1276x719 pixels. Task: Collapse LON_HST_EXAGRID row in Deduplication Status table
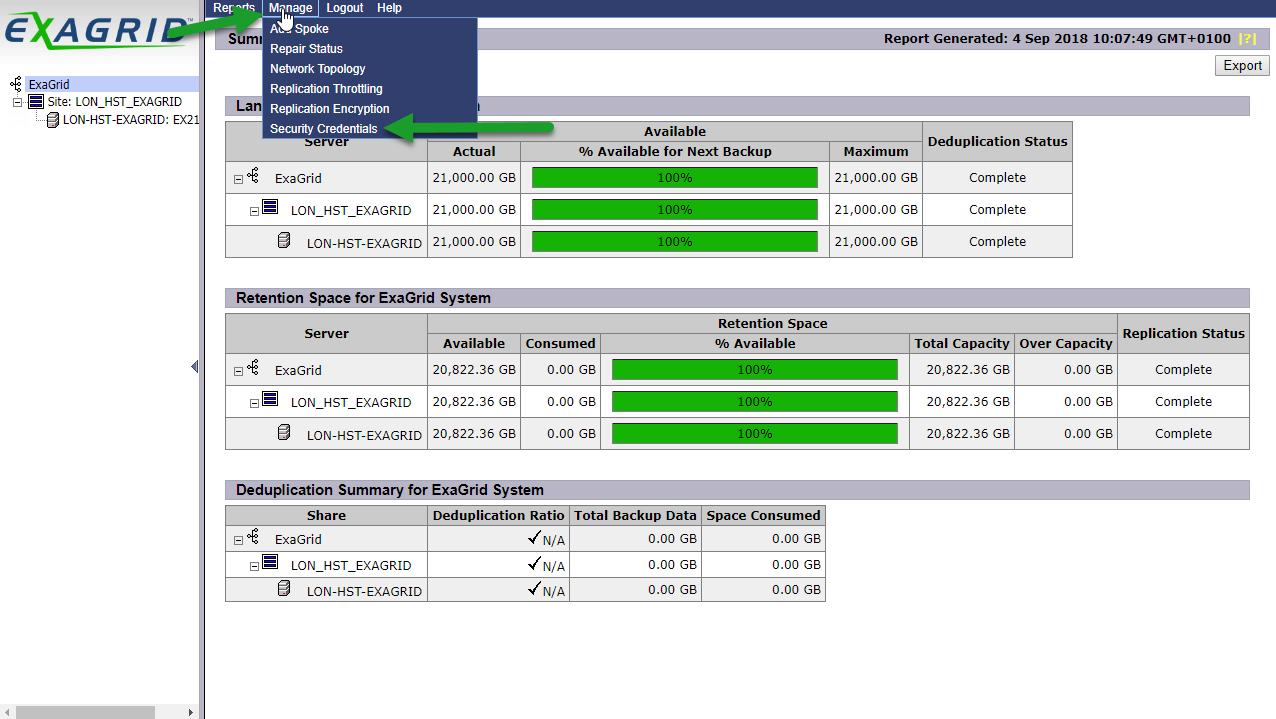(254, 211)
